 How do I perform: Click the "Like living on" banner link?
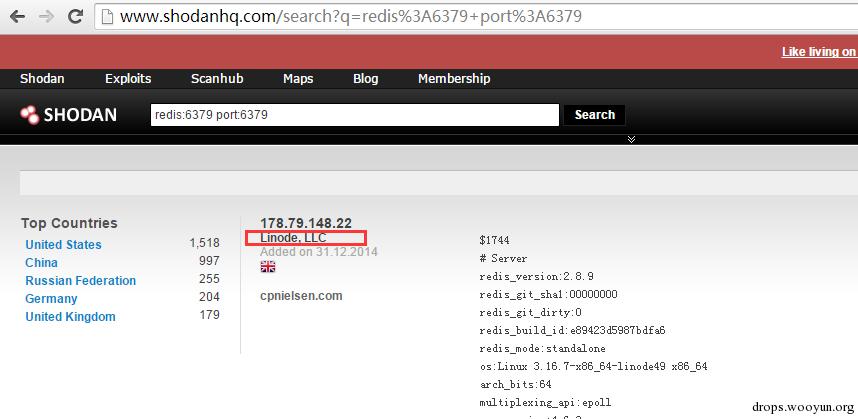point(818,52)
